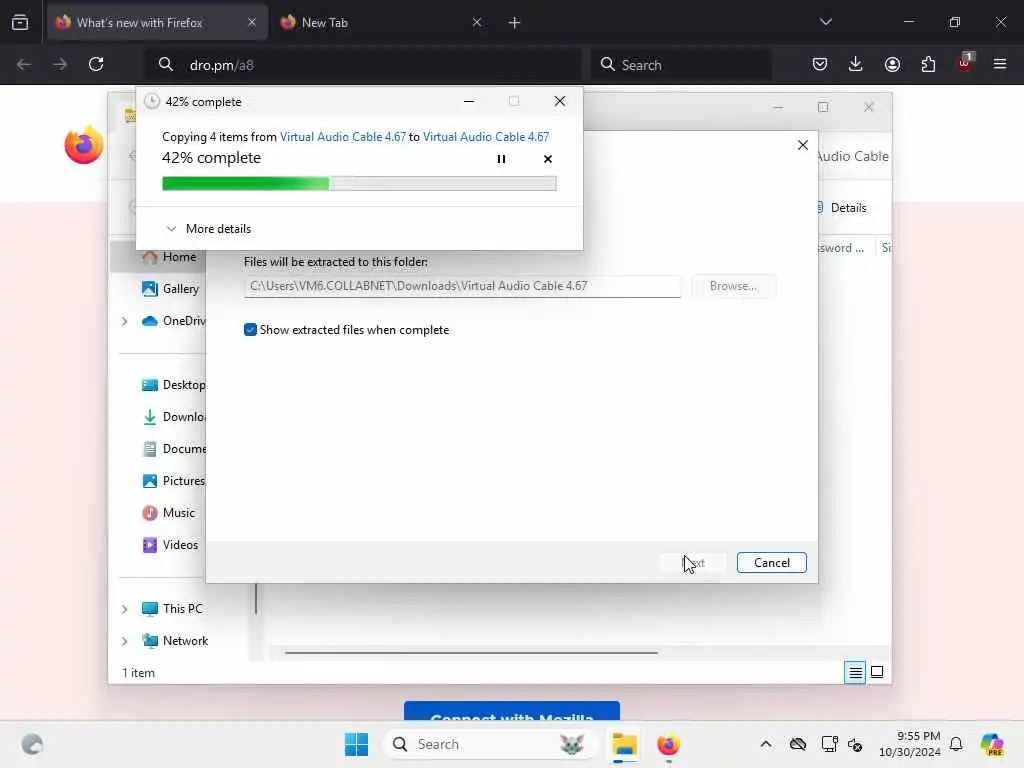This screenshot has height=768, width=1024.
Task: Open Firefox View icon
Action: (x=20, y=22)
